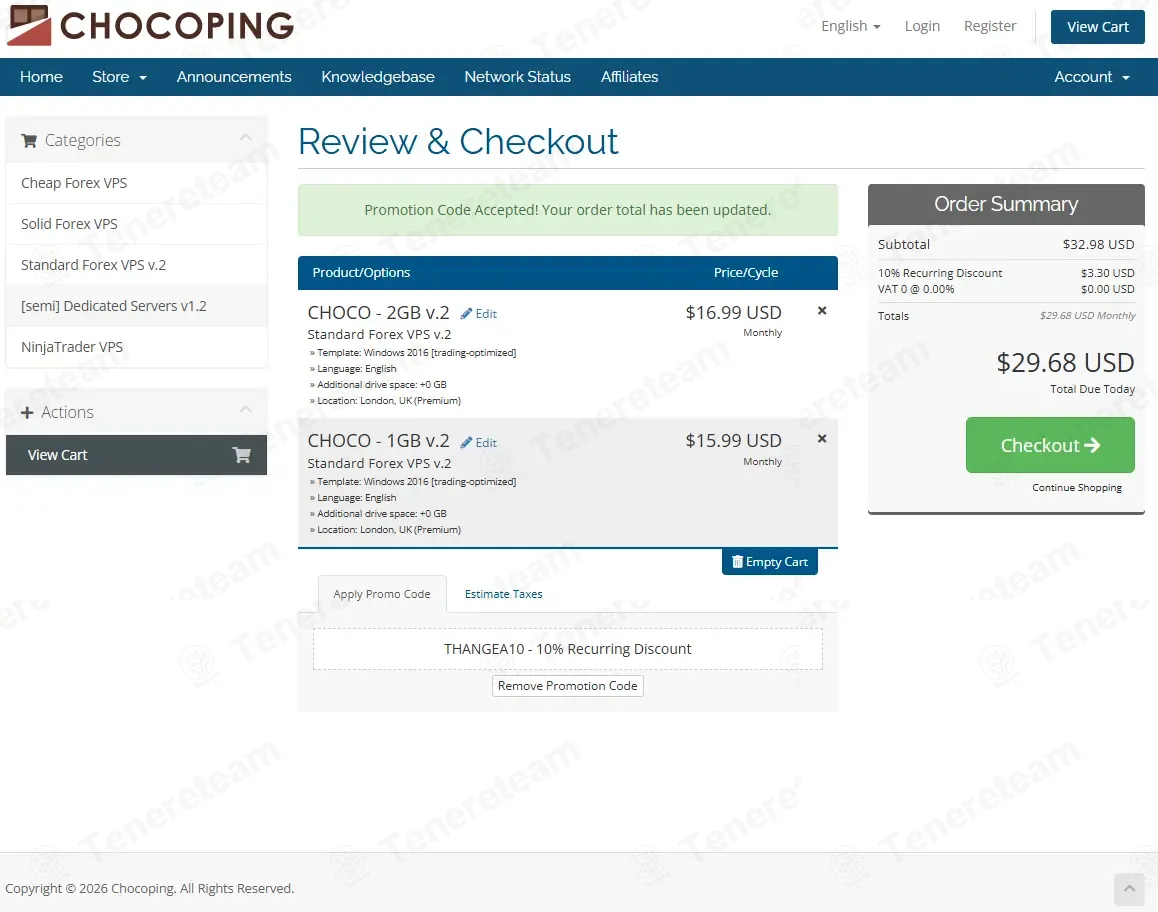Click the Promotion Code Accepted alert message

tap(567, 210)
